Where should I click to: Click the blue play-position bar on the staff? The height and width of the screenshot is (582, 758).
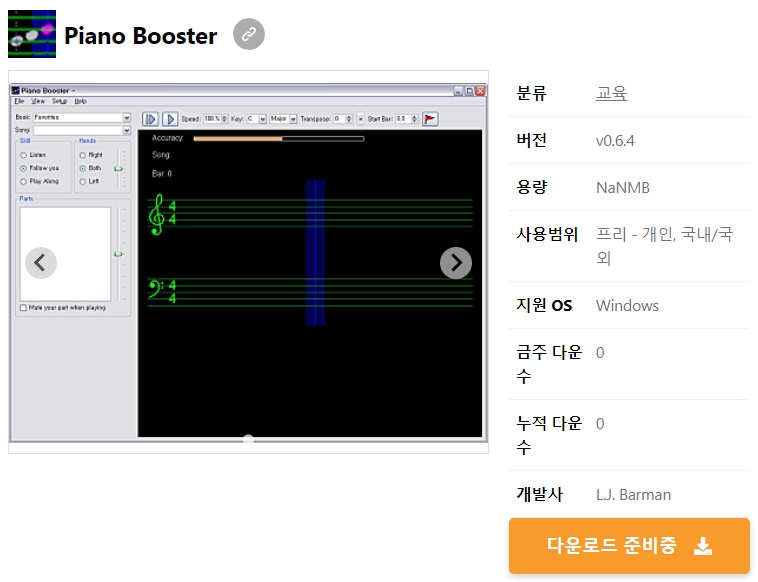click(x=315, y=252)
